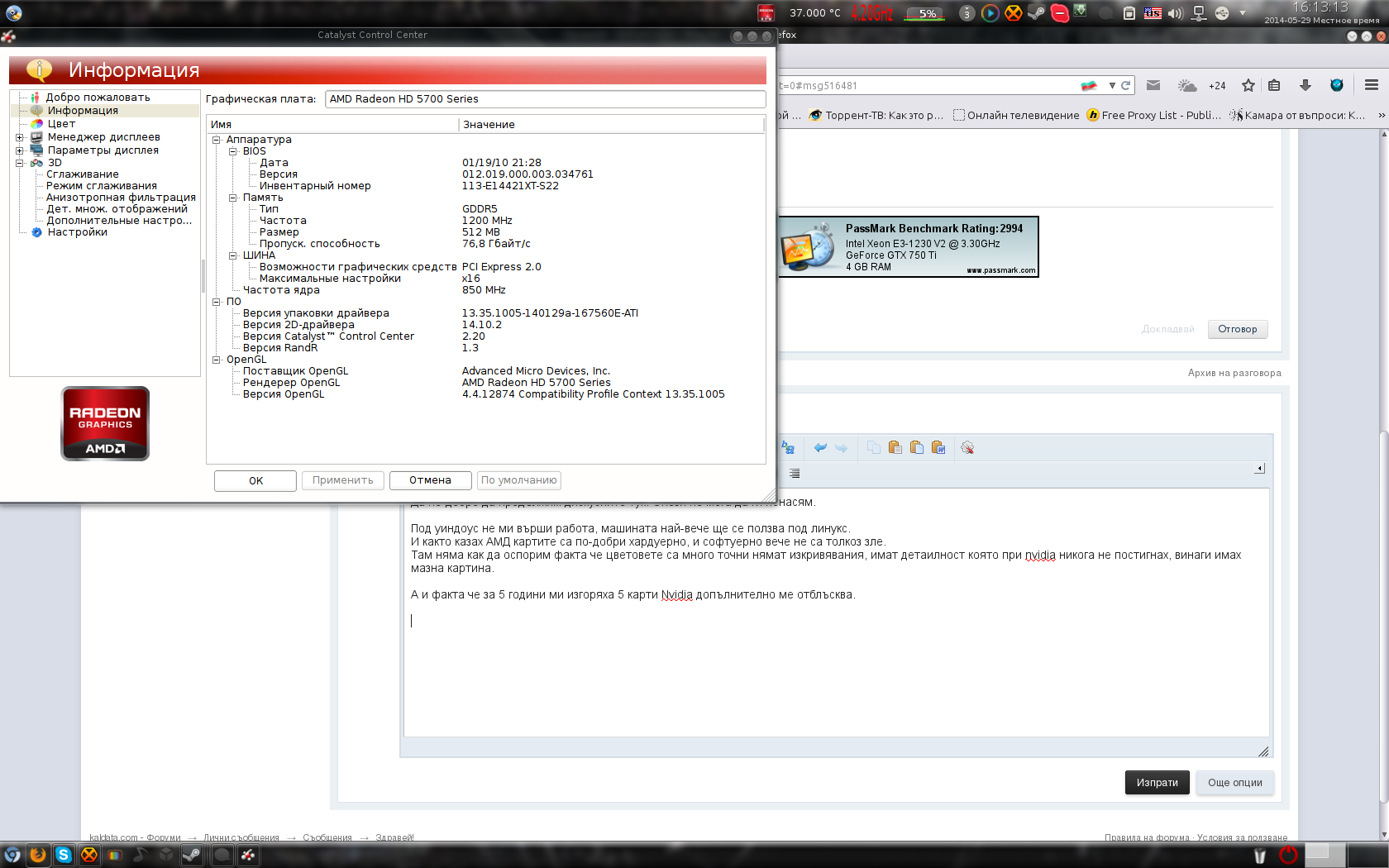Click the copy icon in the editor toolbar
Viewport: 1389px width, 868px height.
tap(874, 448)
